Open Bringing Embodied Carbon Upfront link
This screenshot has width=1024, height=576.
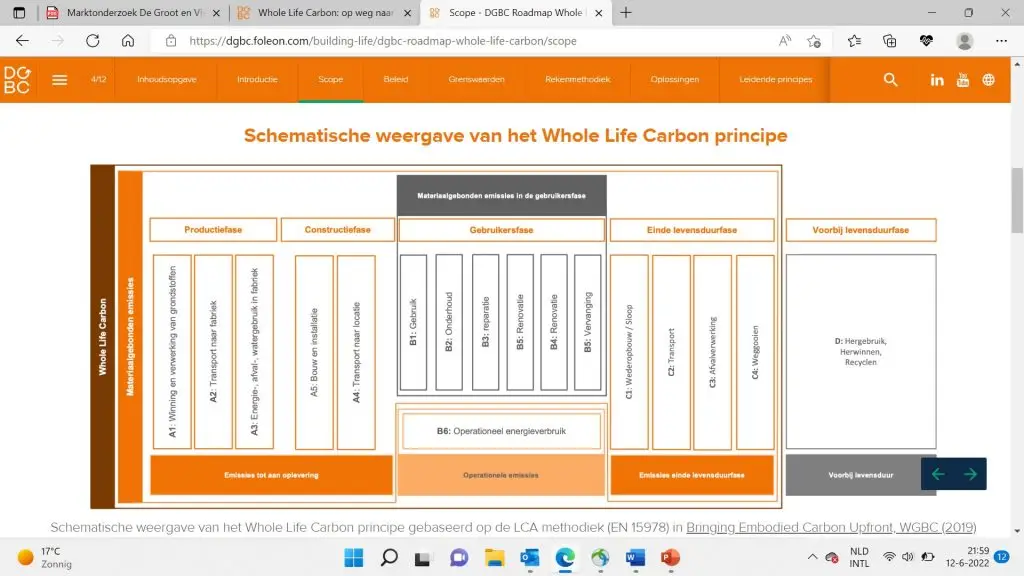[x=831, y=527]
